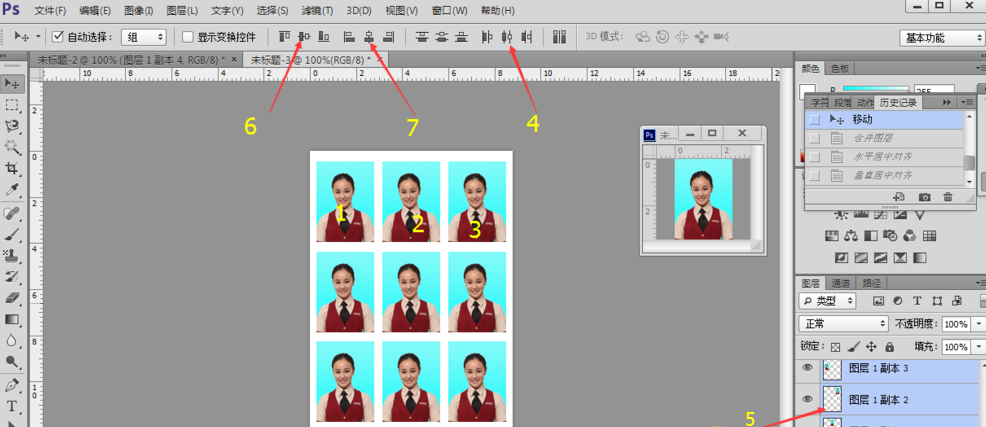The height and width of the screenshot is (427, 986).
Task: Select the Horizontal Type tool
Action: (12, 406)
